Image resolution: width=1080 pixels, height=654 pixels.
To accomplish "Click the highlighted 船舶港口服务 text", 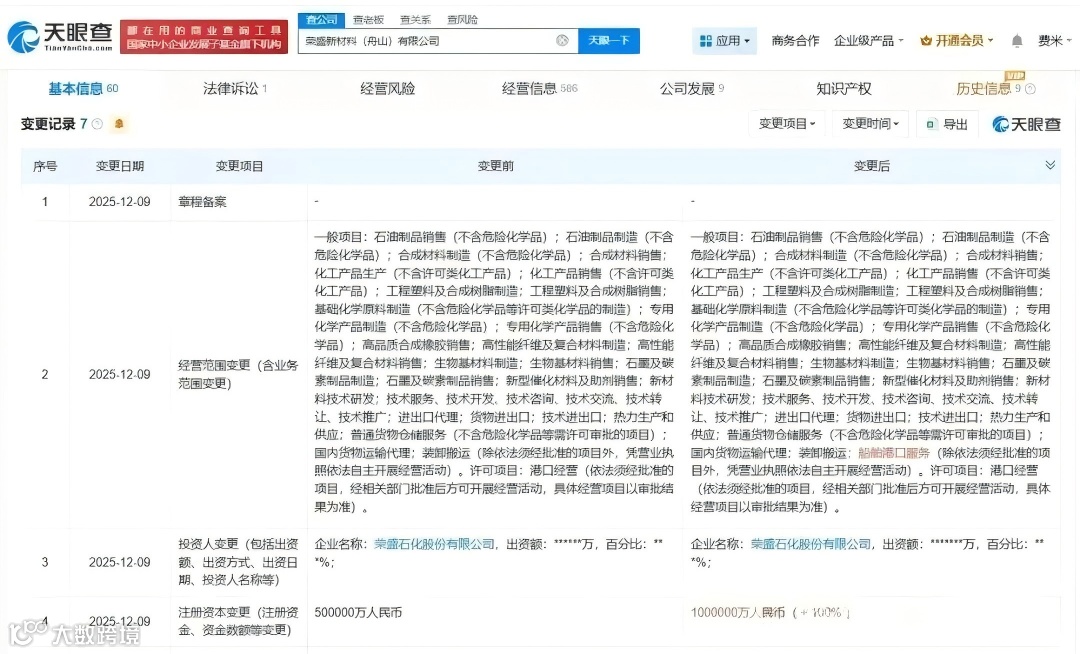I will coord(894,453).
